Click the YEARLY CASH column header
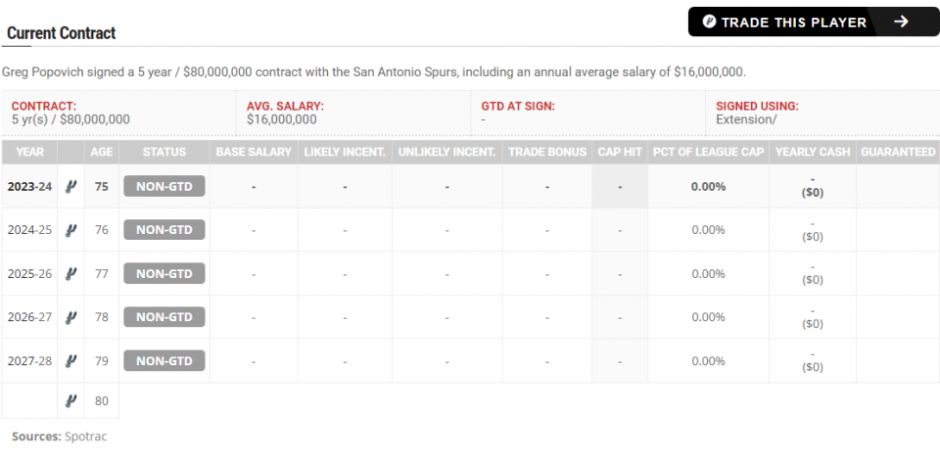The width and height of the screenshot is (940, 461). click(812, 152)
